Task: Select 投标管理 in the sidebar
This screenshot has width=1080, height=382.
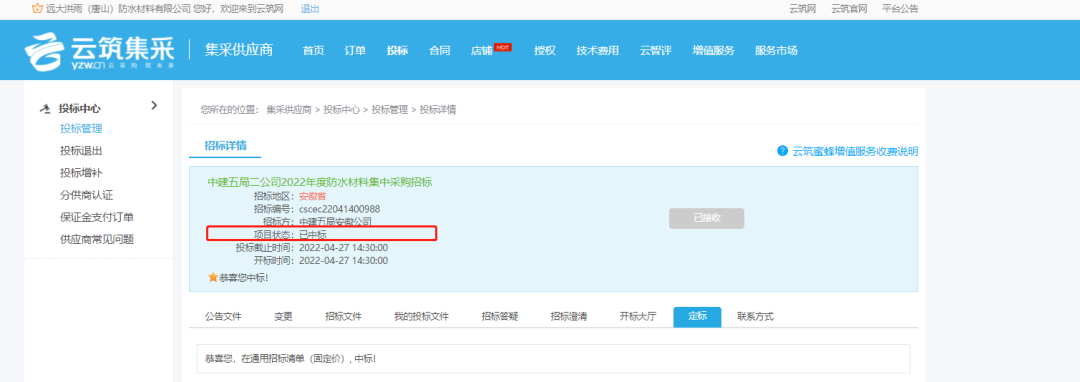Action: point(81,129)
